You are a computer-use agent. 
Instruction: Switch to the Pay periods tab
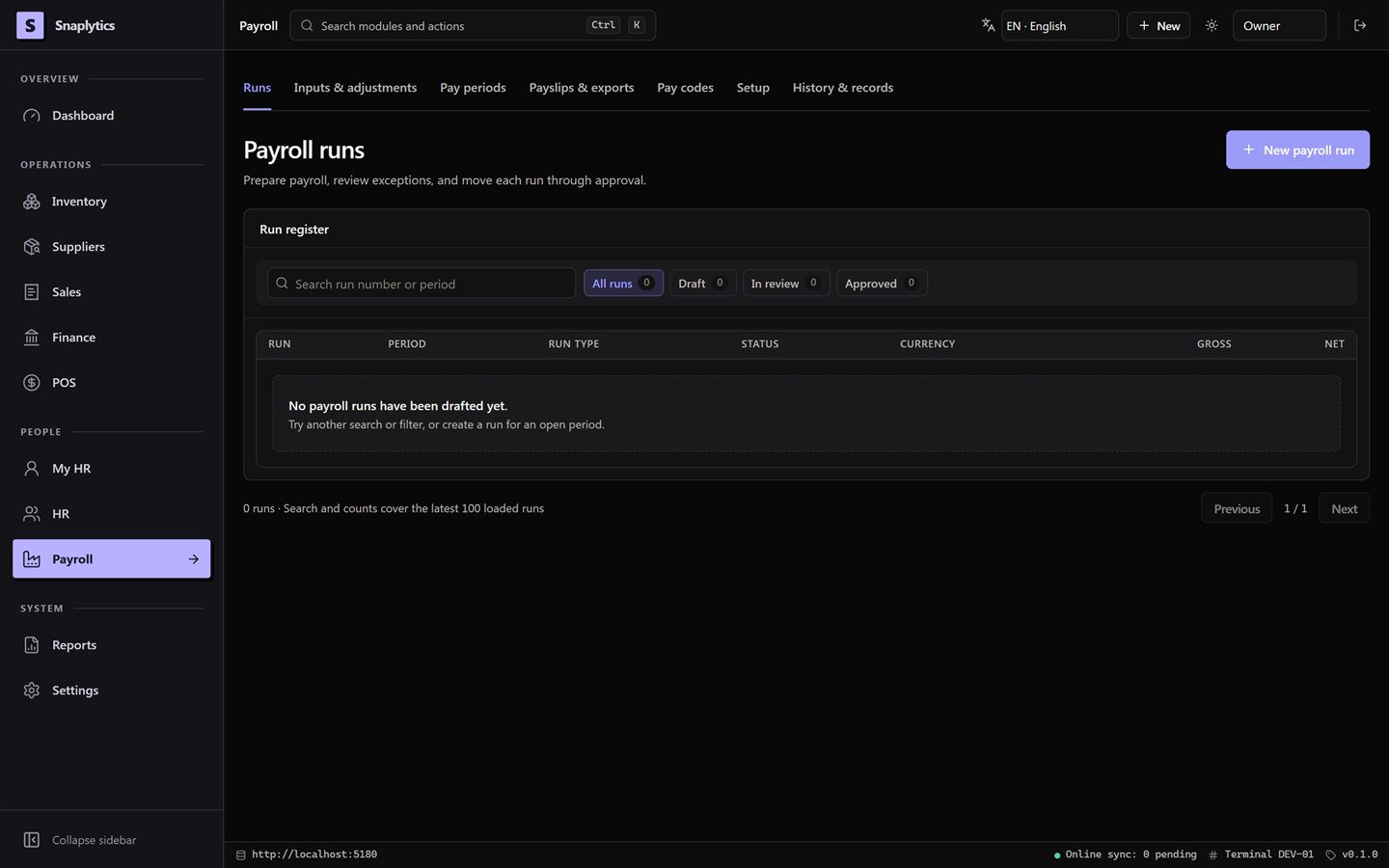coord(473,88)
